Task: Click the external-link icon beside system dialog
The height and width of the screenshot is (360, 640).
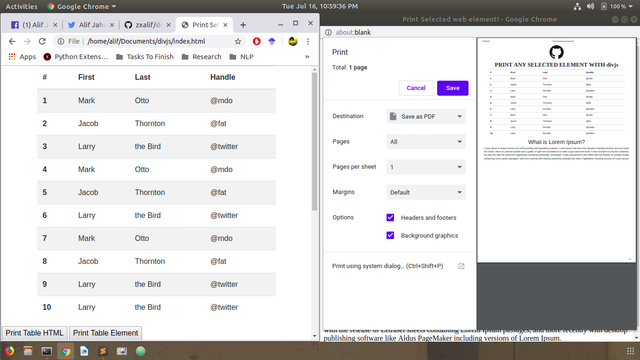Action: 461,266
